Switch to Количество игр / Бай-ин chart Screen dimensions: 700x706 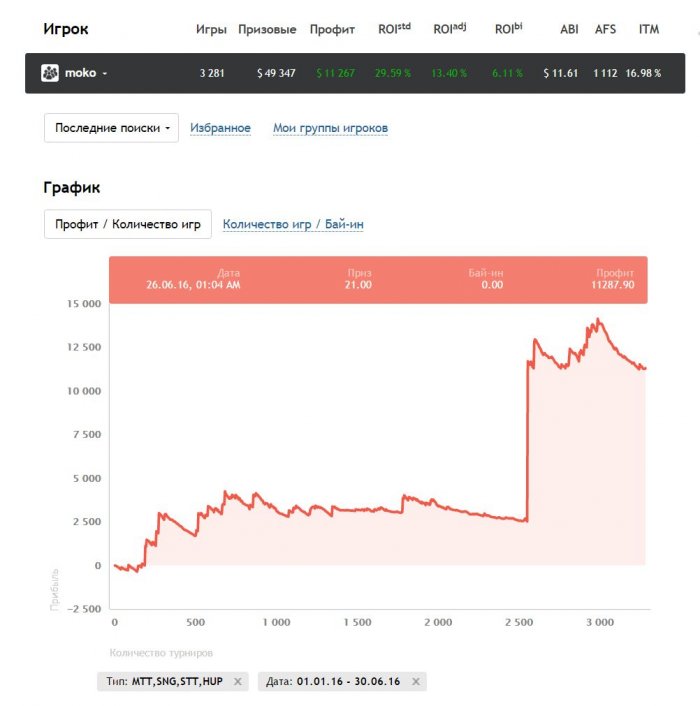(x=293, y=225)
